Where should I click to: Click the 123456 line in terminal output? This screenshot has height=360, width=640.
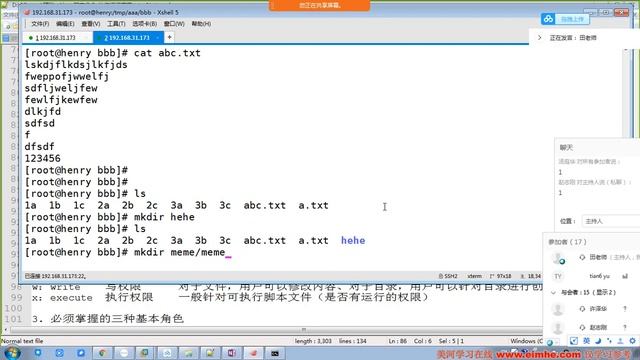point(42,158)
